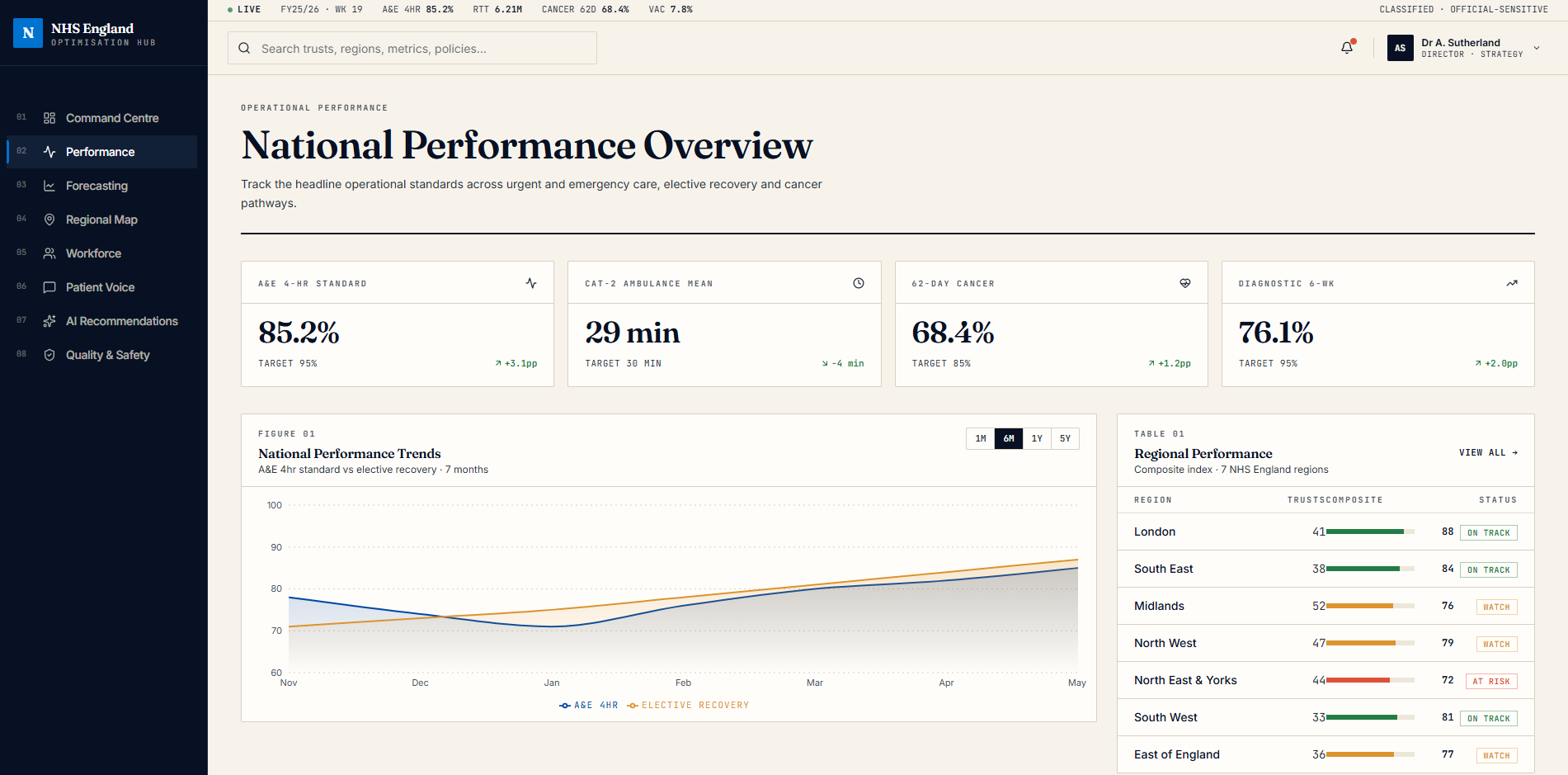Select the South East region name
The width and height of the screenshot is (1568, 775).
pyautogui.click(x=1163, y=569)
